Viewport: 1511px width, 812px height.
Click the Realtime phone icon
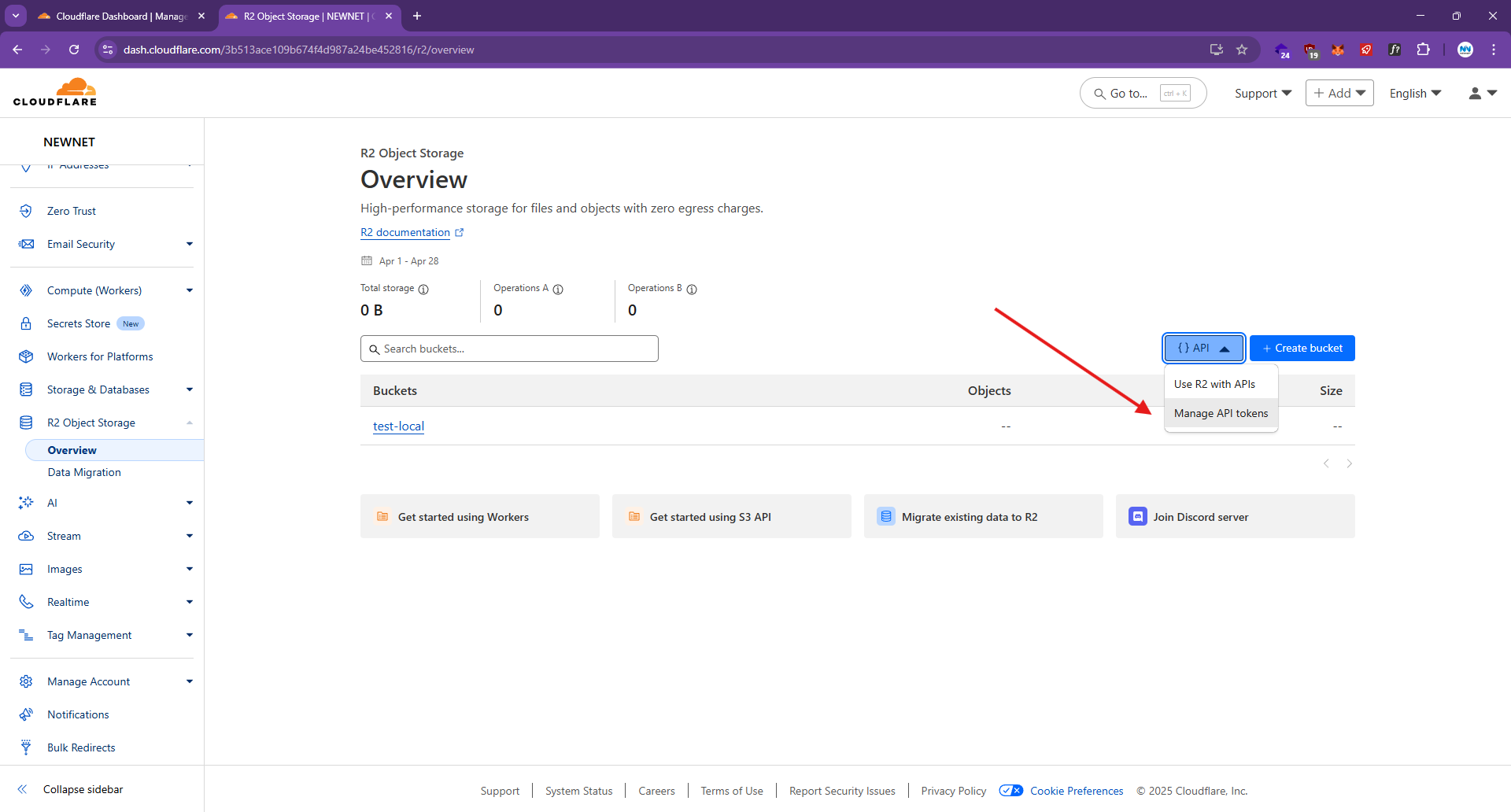click(x=26, y=602)
